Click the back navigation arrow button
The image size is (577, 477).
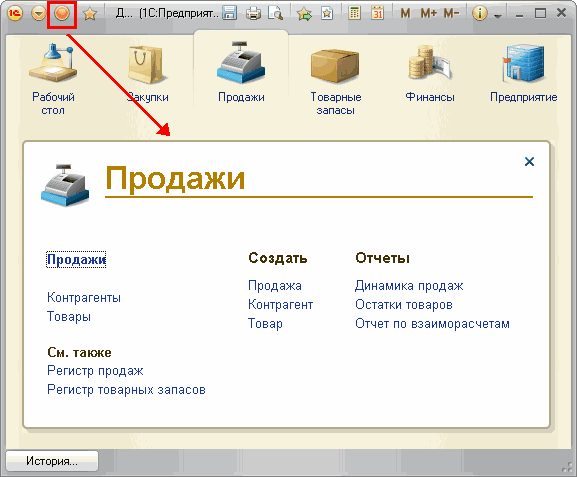(38, 14)
